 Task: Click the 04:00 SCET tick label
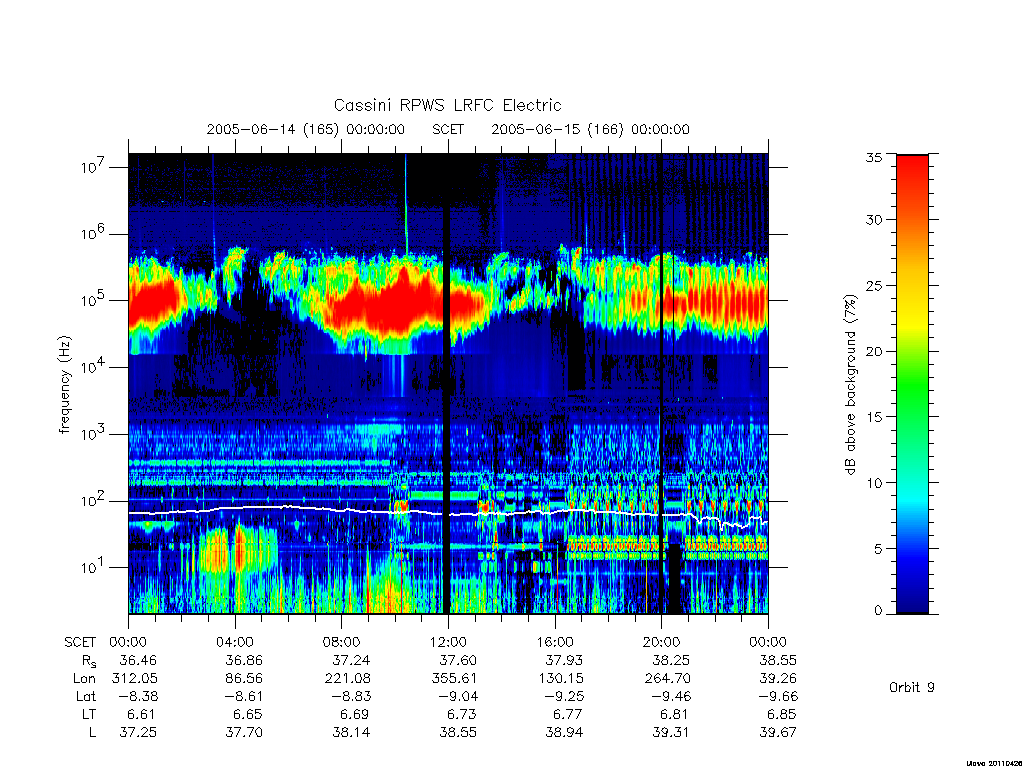(x=234, y=642)
